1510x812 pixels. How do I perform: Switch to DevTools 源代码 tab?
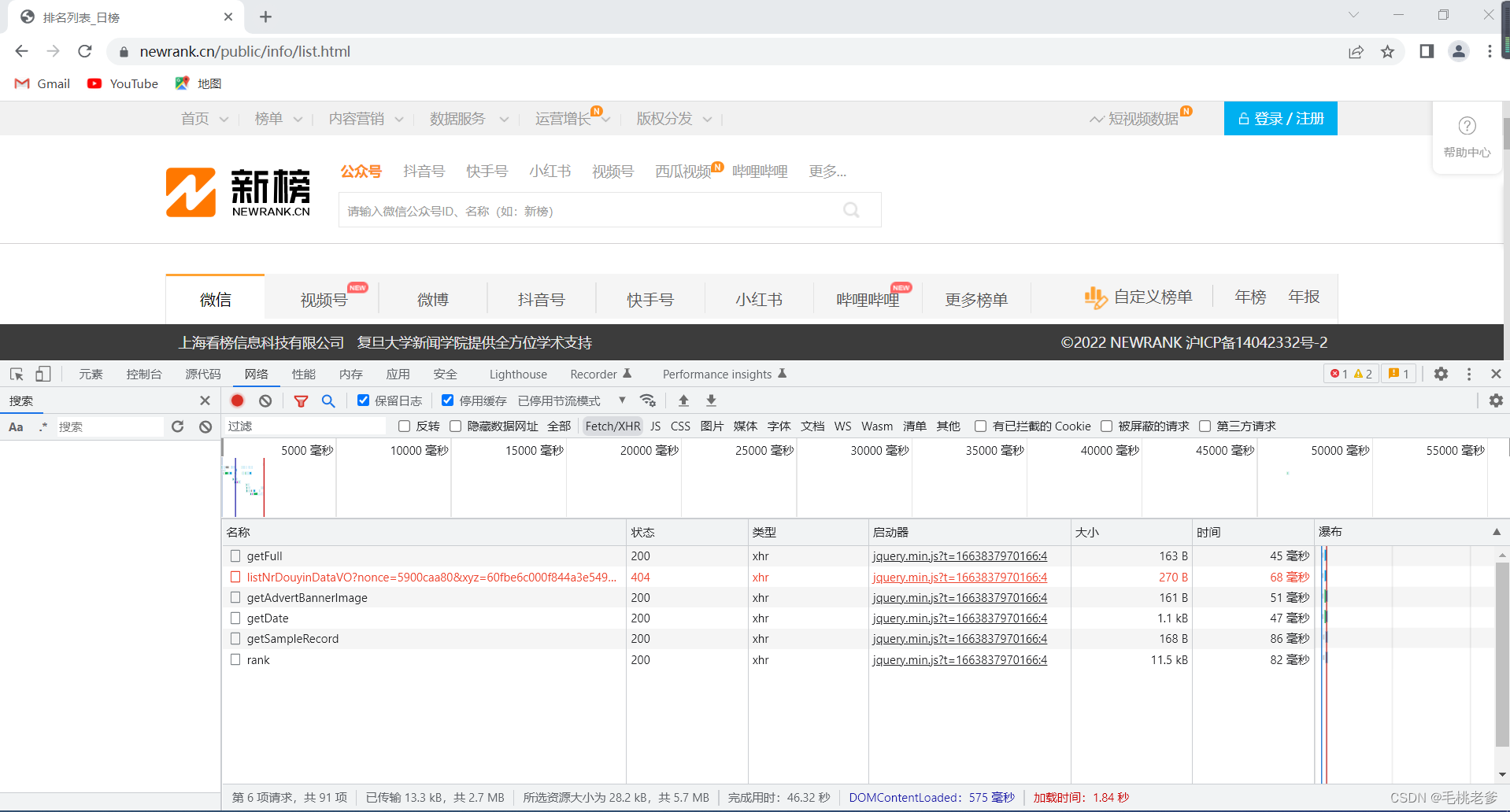click(x=203, y=374)
